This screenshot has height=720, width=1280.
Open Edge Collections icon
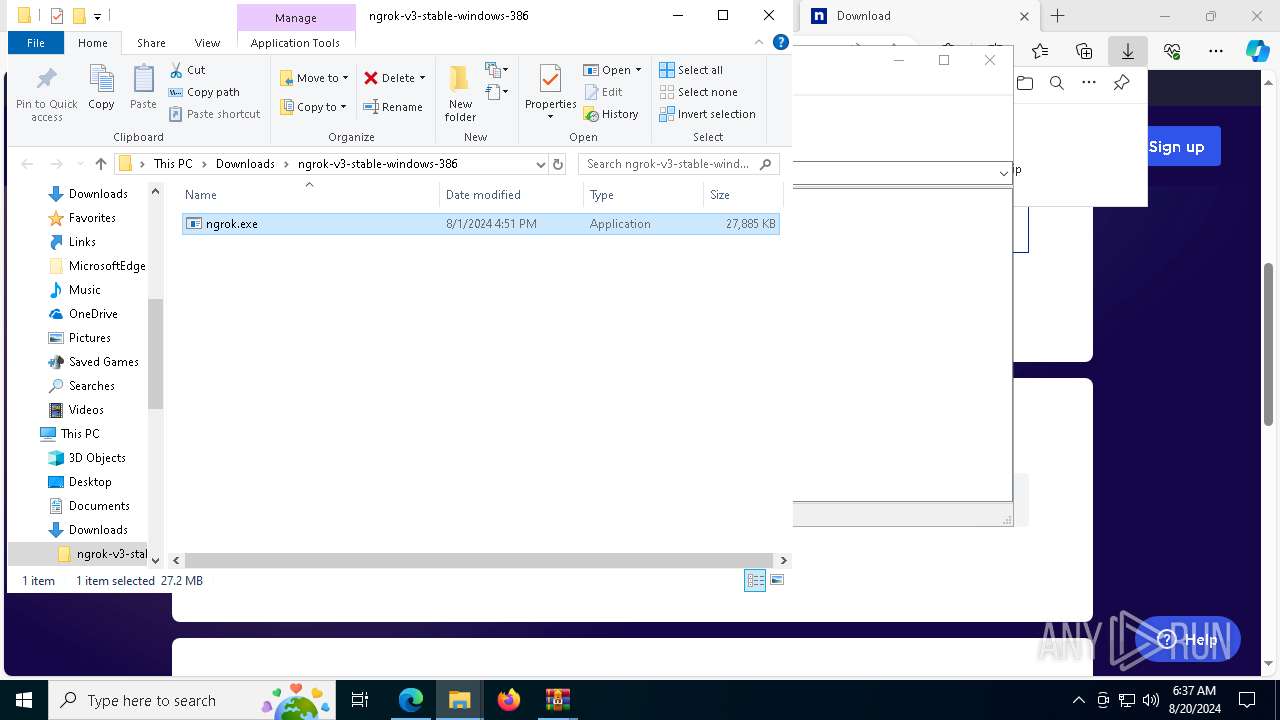[x=1084, y=51]
